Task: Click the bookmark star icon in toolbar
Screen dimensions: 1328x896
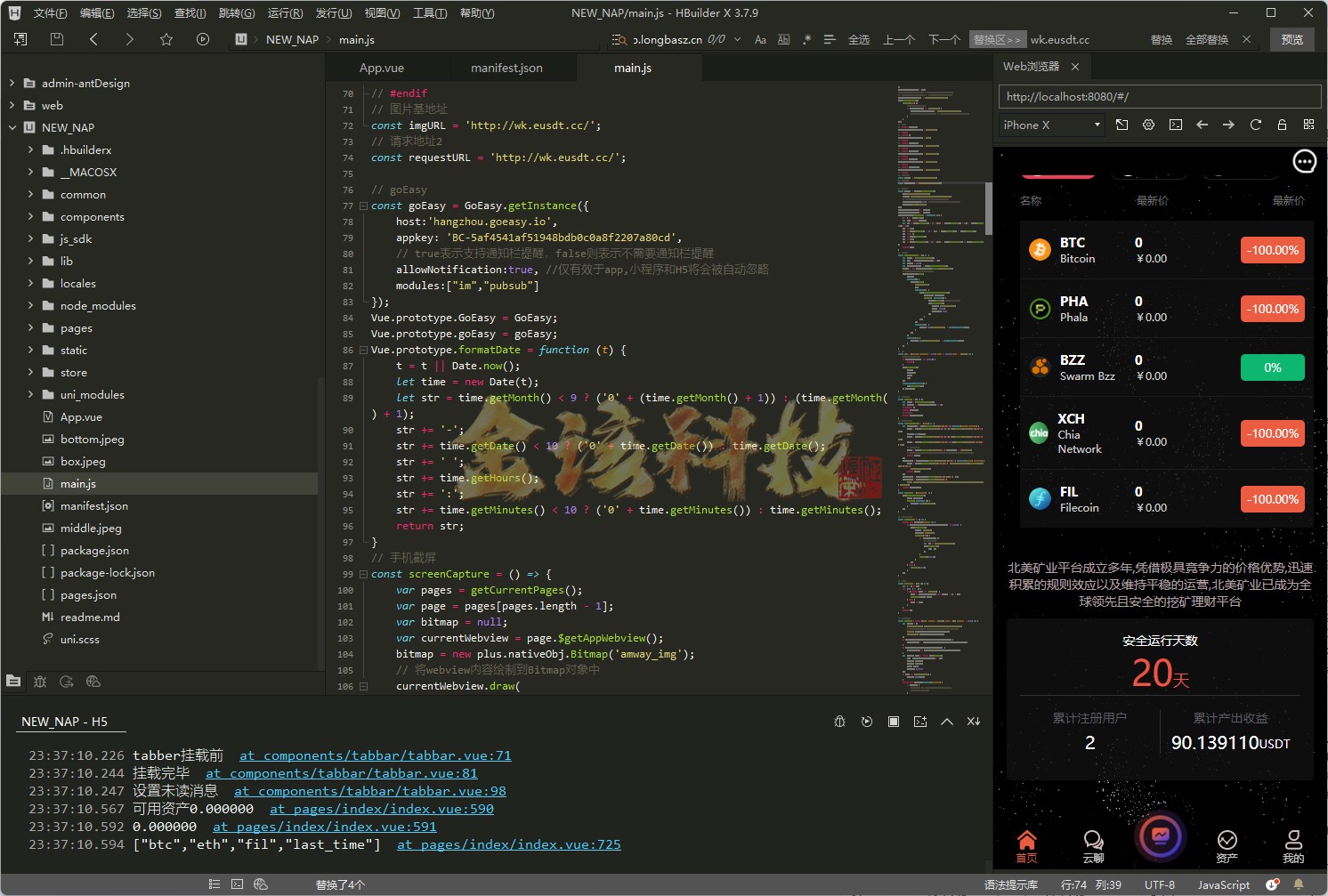Action: pos(166,39)
